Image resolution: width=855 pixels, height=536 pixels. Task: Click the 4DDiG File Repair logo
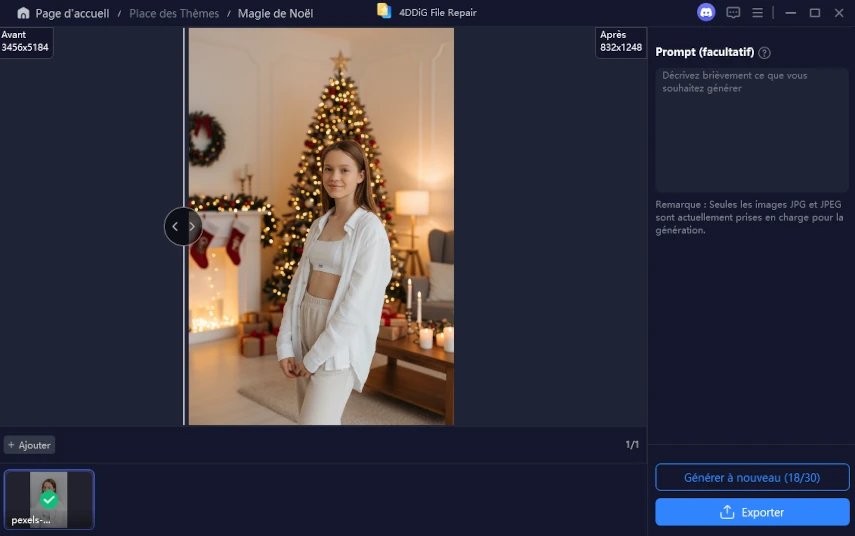pos(384,11)
